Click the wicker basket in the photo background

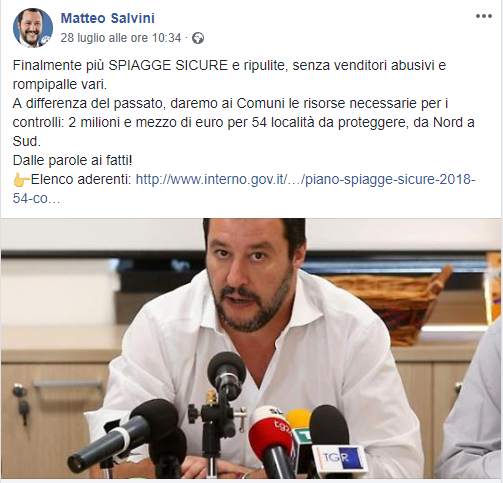click(x=393, y=302)
